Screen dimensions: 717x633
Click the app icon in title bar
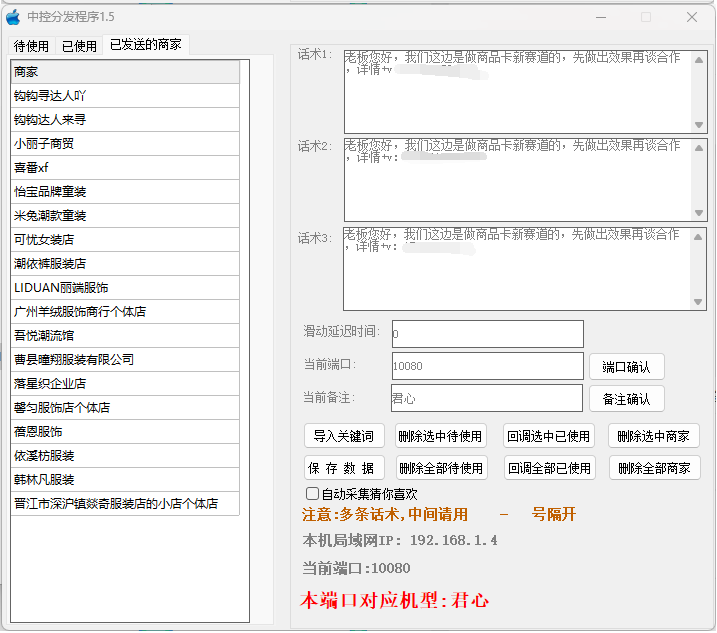pyautogui.click(x=14, y=17)
